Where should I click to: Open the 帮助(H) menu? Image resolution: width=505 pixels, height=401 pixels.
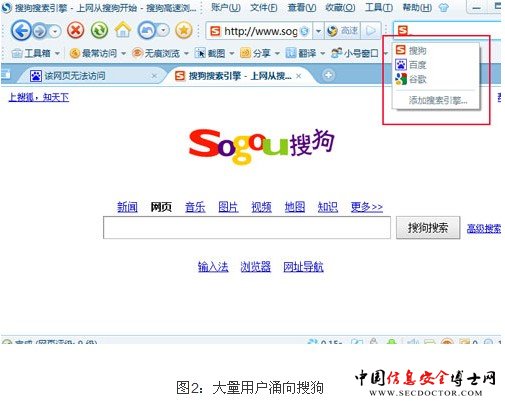(417, 7)
